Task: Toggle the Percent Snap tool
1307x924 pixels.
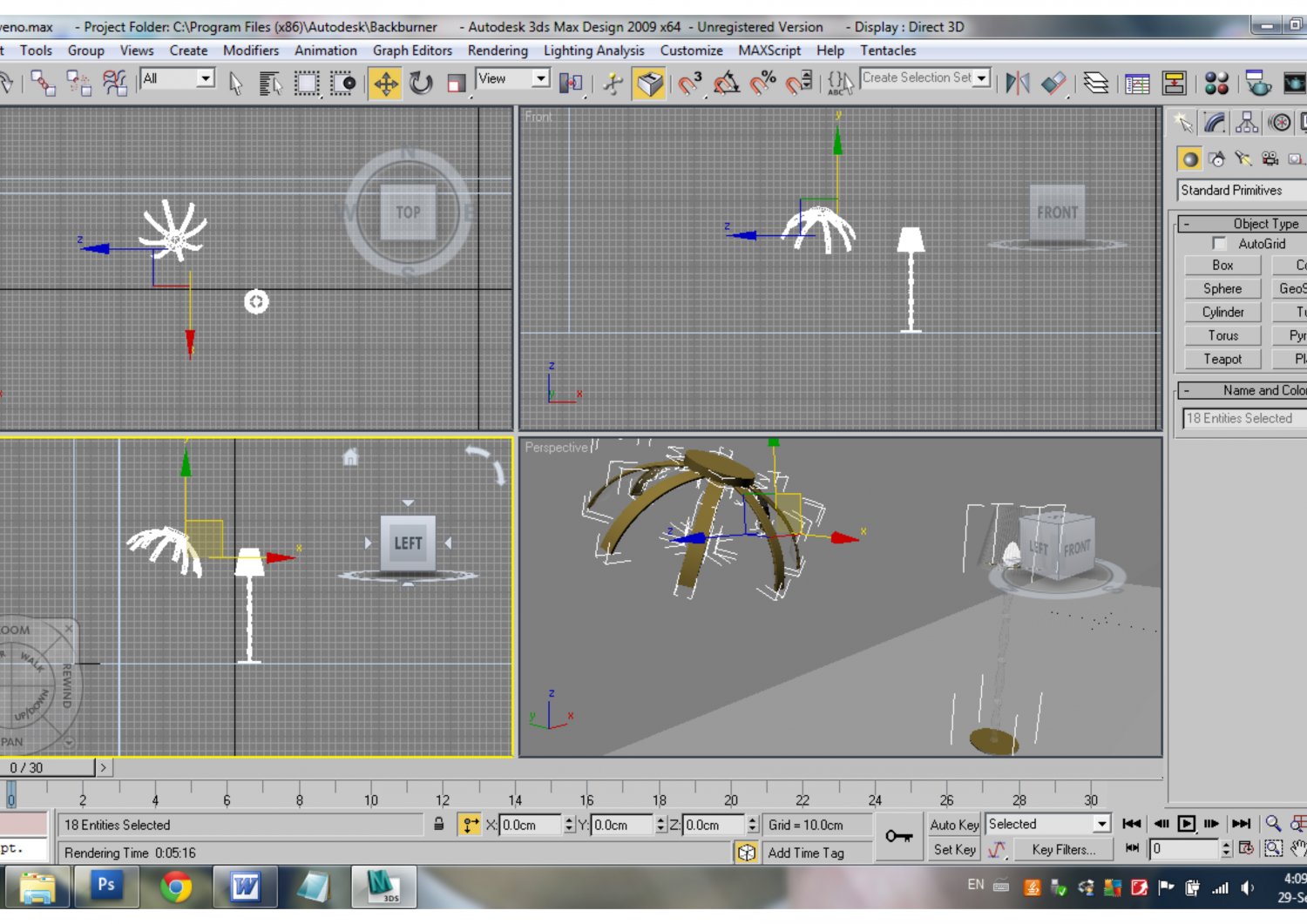Action: (x=763, y=84)
